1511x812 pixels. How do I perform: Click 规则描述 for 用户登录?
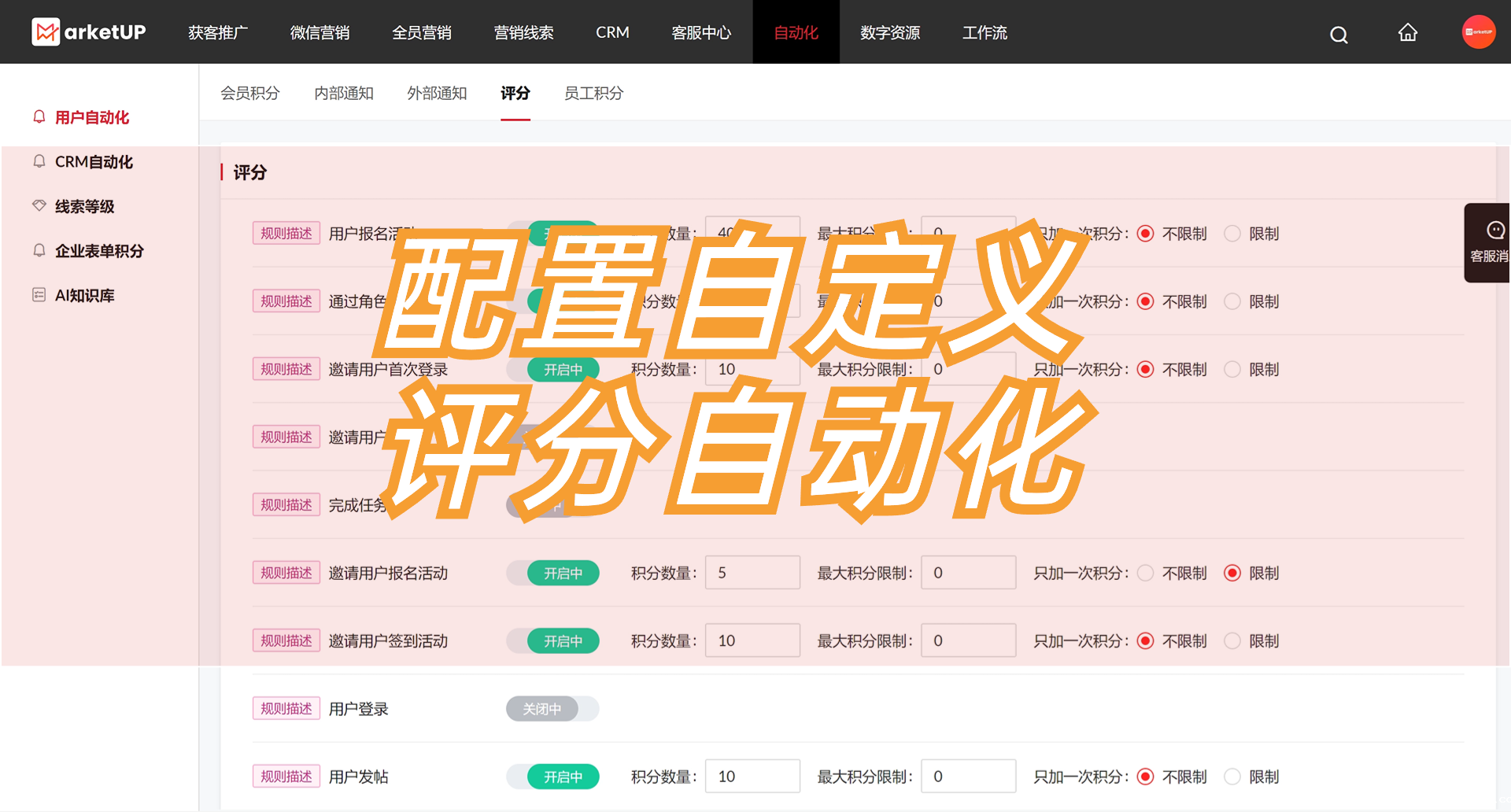[286, 708]
